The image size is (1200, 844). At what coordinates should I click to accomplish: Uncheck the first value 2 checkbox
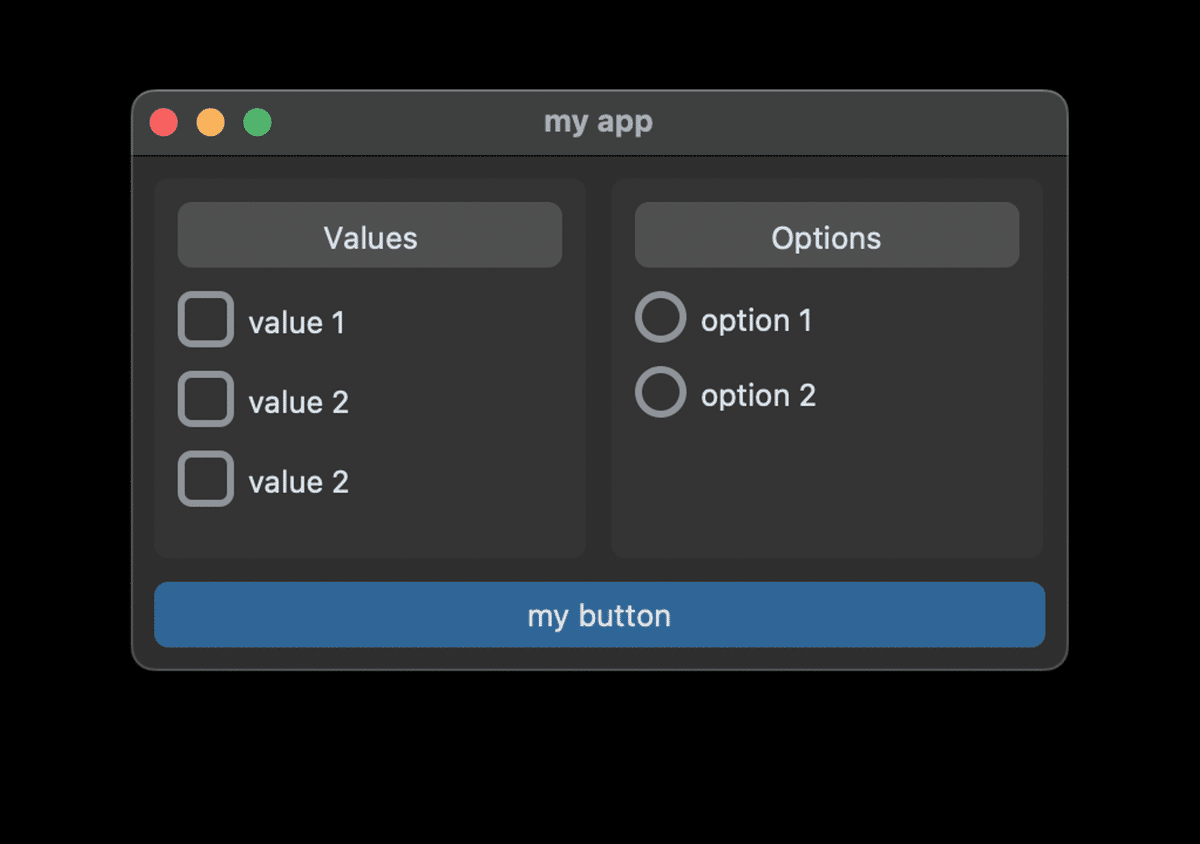[x=205, y=398]
